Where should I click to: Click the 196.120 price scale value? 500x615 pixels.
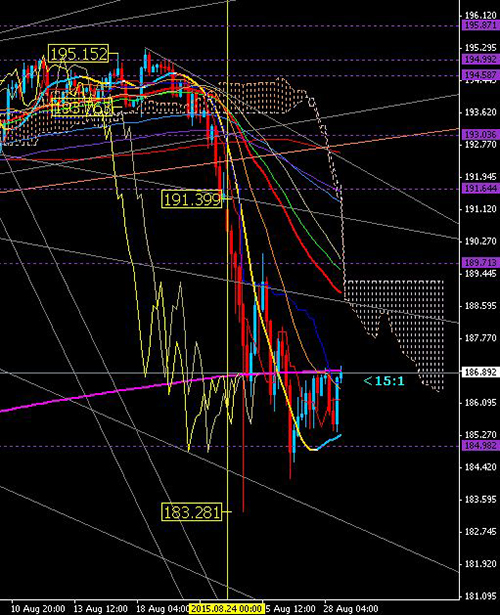click(480, 16)
